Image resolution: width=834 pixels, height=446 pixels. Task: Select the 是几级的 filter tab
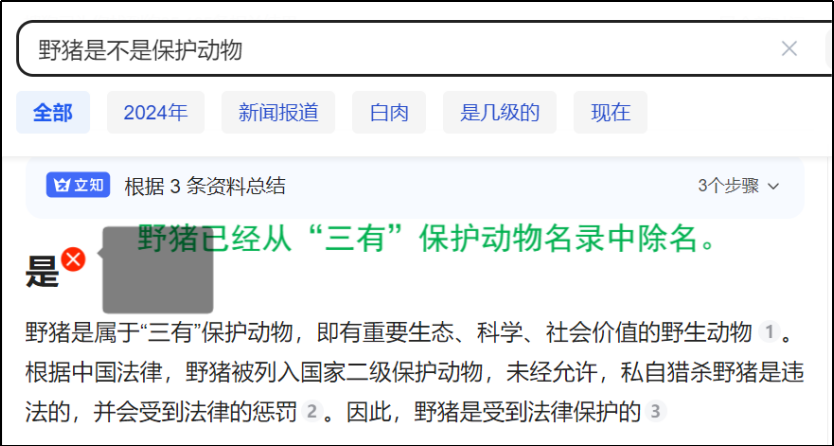click(499, 112)
